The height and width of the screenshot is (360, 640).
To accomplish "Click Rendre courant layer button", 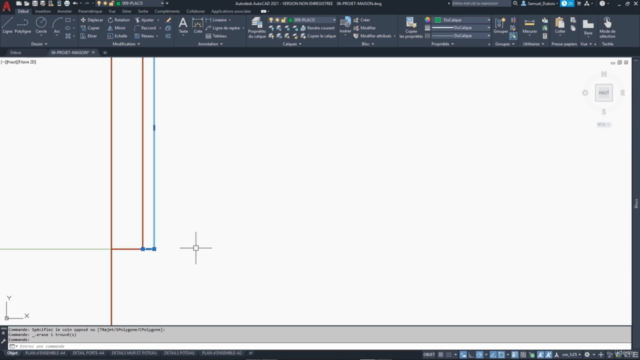I will (x=317, y=28).
